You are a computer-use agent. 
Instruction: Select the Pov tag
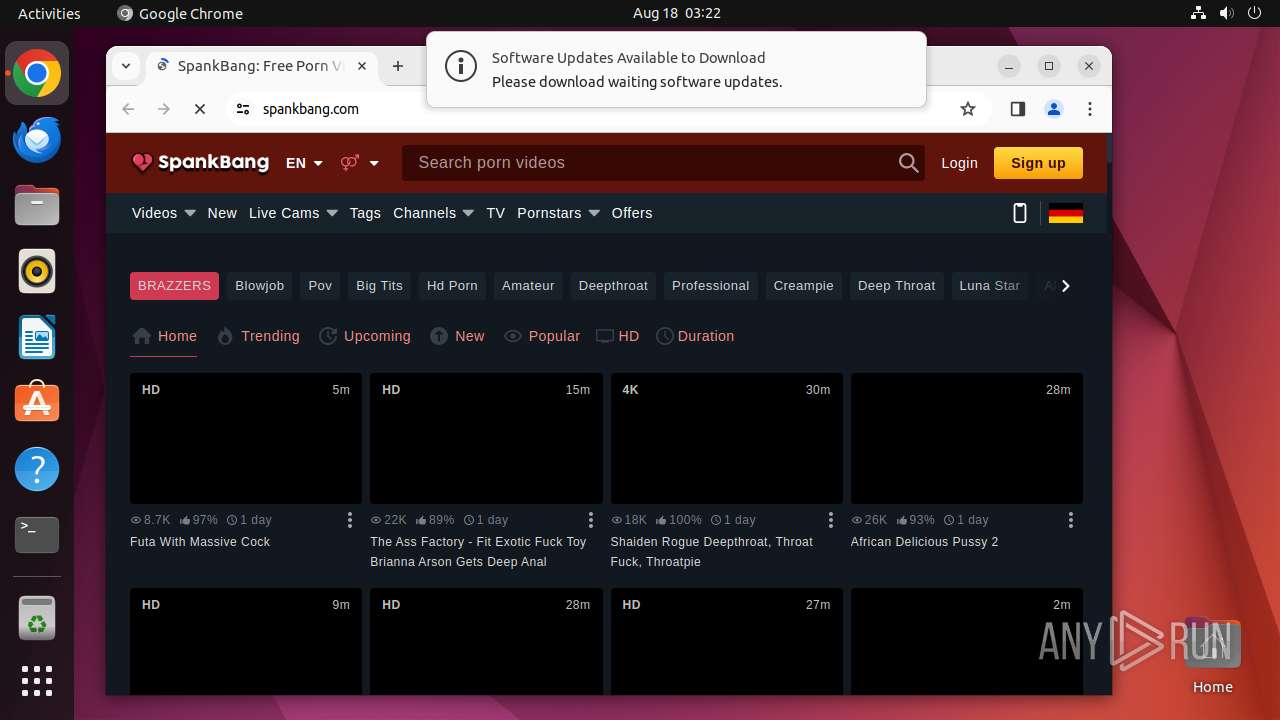tap(320, 286)
